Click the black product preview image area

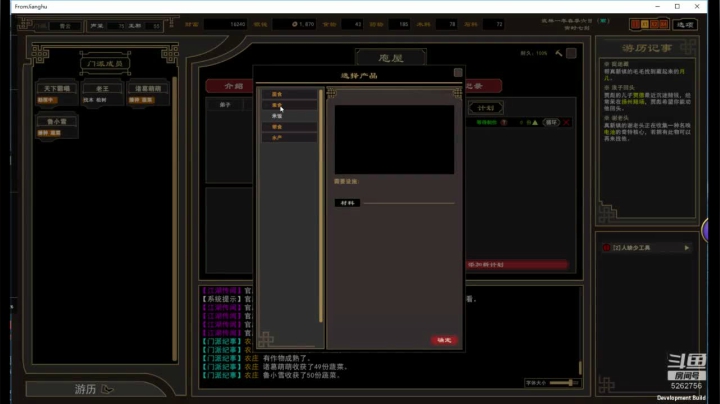[394, 140]
